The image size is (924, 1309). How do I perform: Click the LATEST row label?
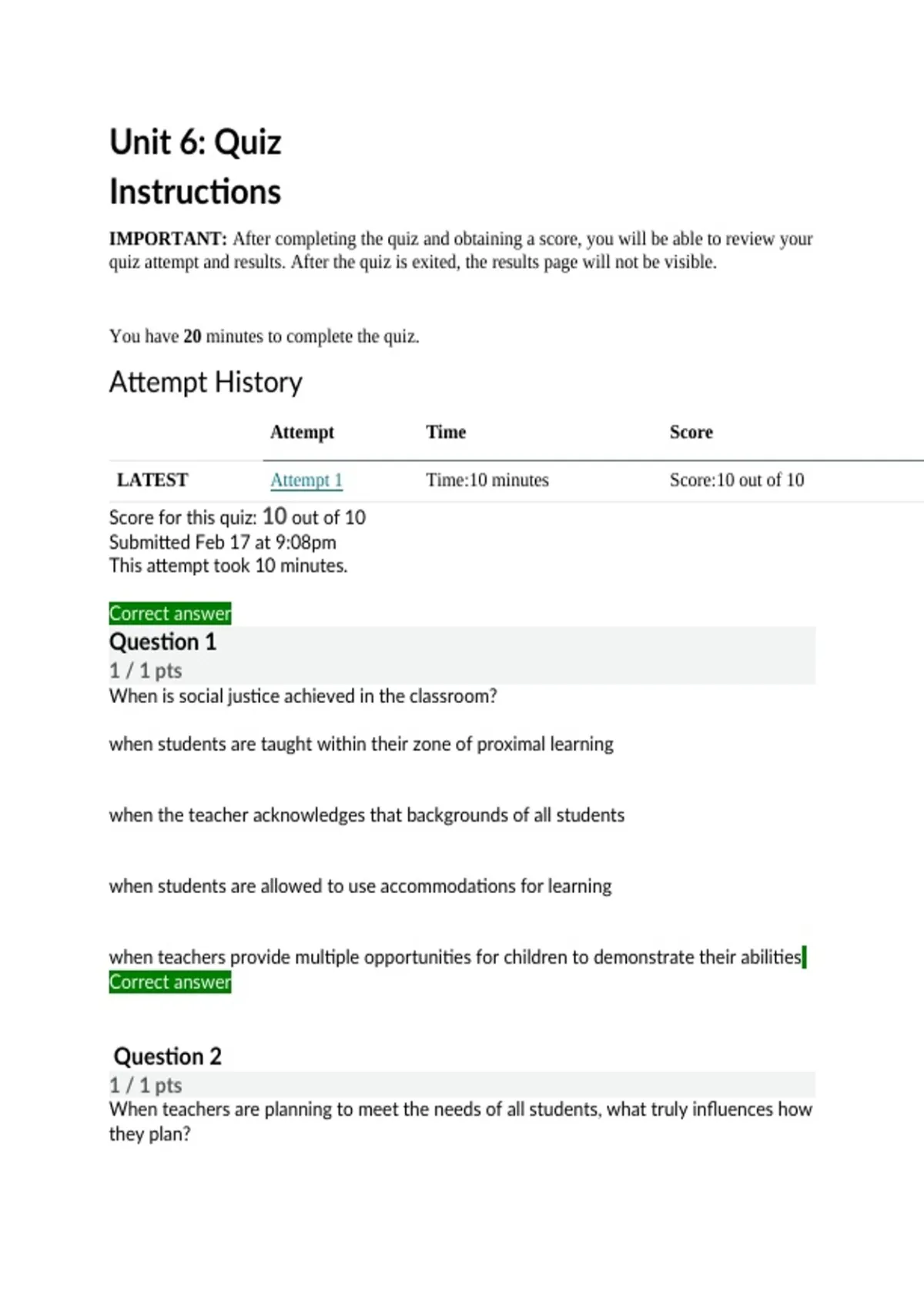pos(152,480)
